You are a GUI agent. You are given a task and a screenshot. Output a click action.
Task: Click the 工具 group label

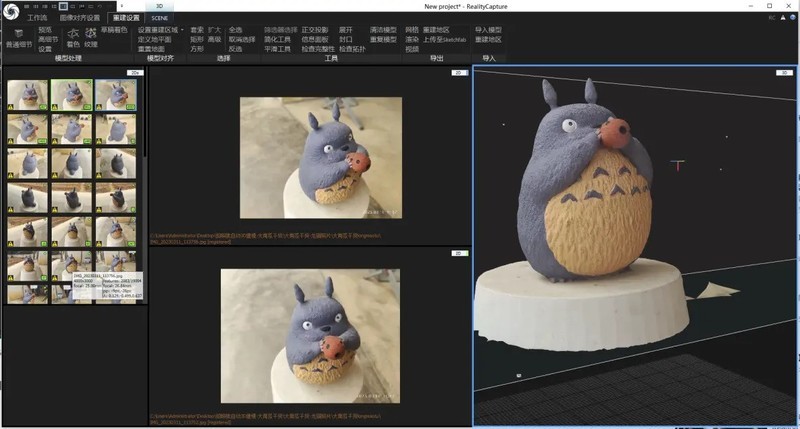pos(331,58)
